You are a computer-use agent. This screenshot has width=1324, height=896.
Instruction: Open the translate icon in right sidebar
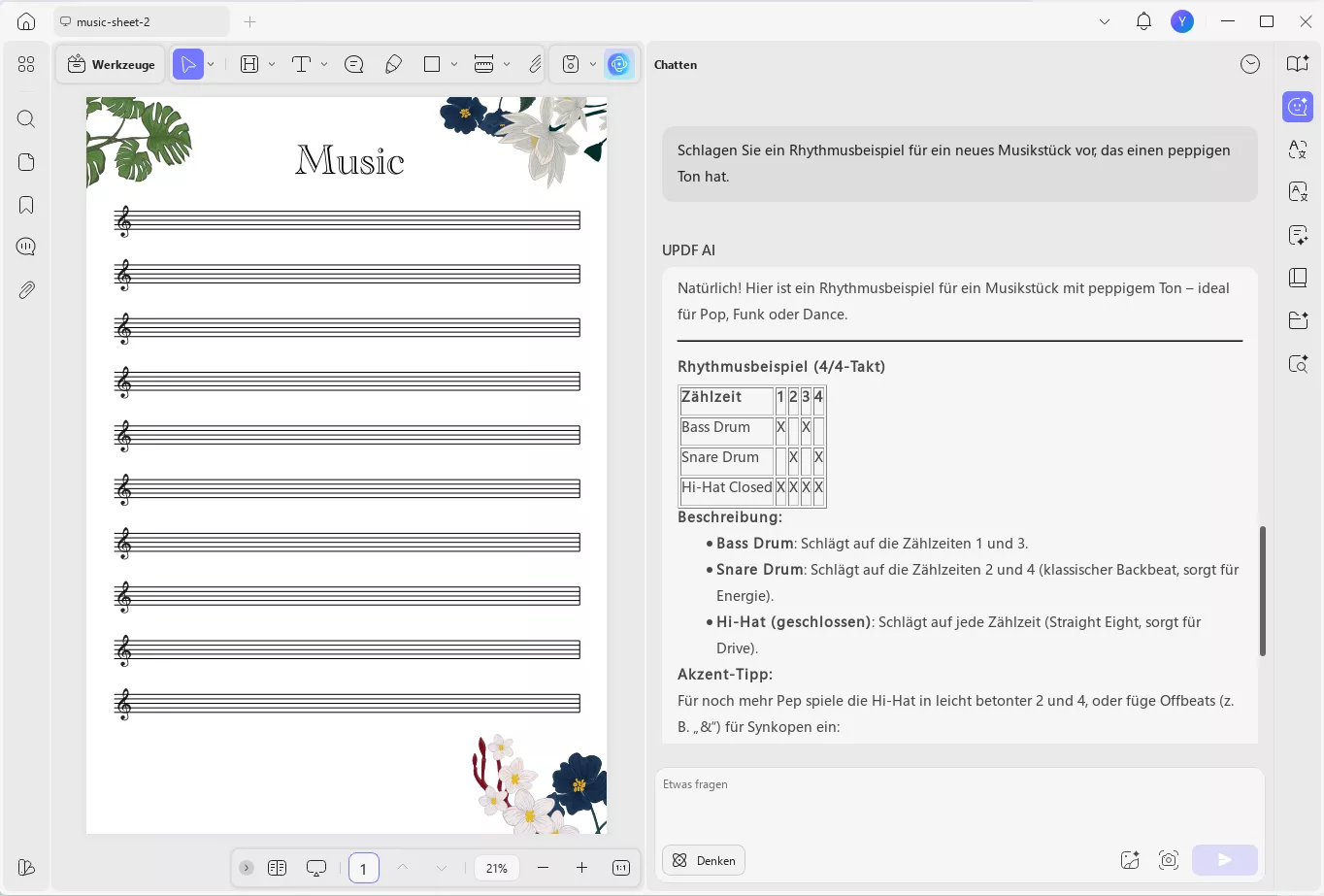(x=1298, y=149)
